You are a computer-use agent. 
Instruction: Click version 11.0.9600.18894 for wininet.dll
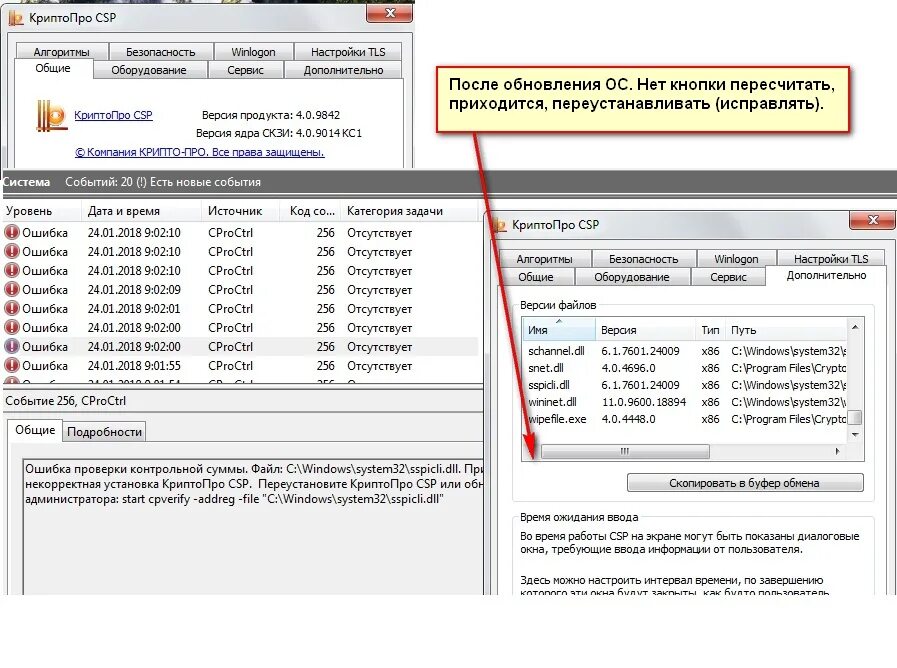(644, 402)
